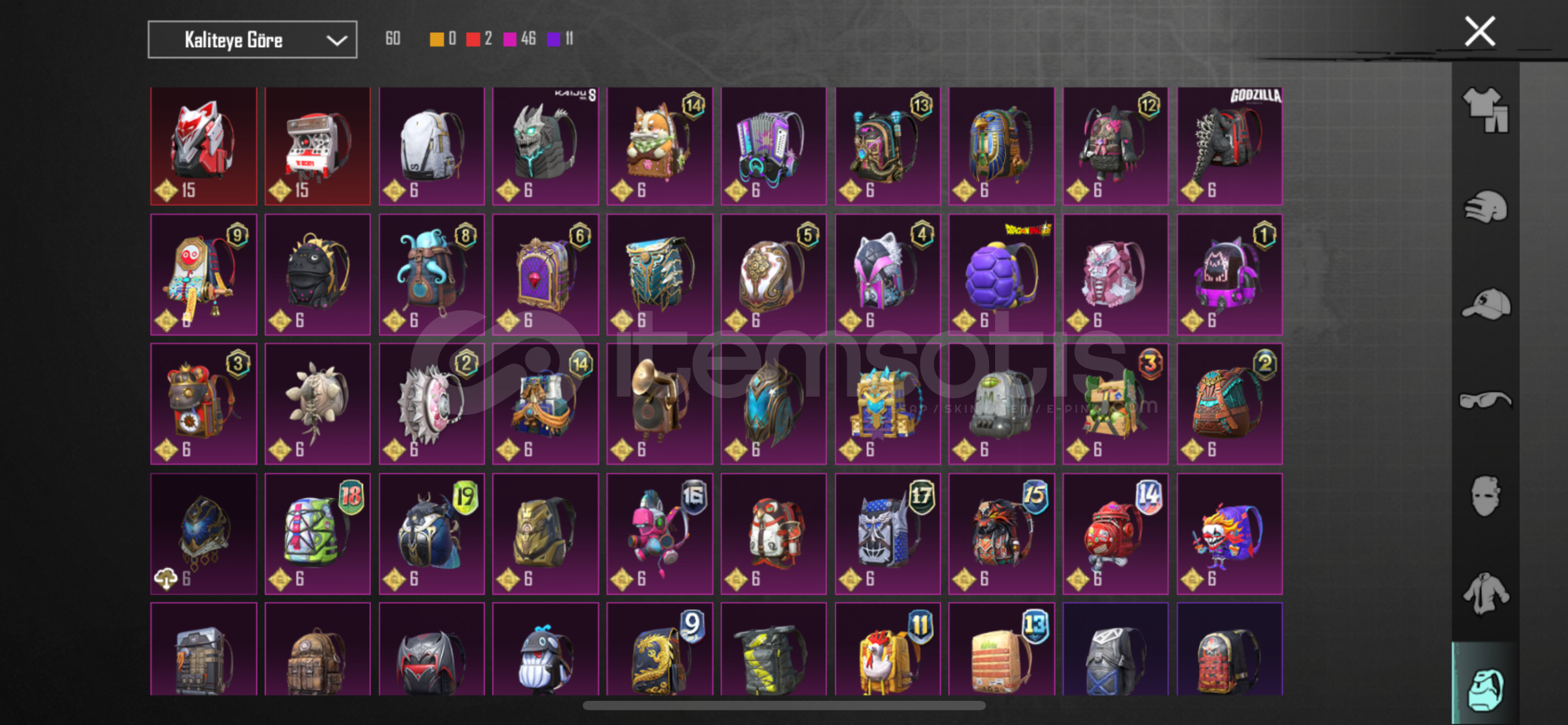Click the horizontal scrollbar at bottom
1568x725 pixels.
pyautogui.click(x=784, y=706)
